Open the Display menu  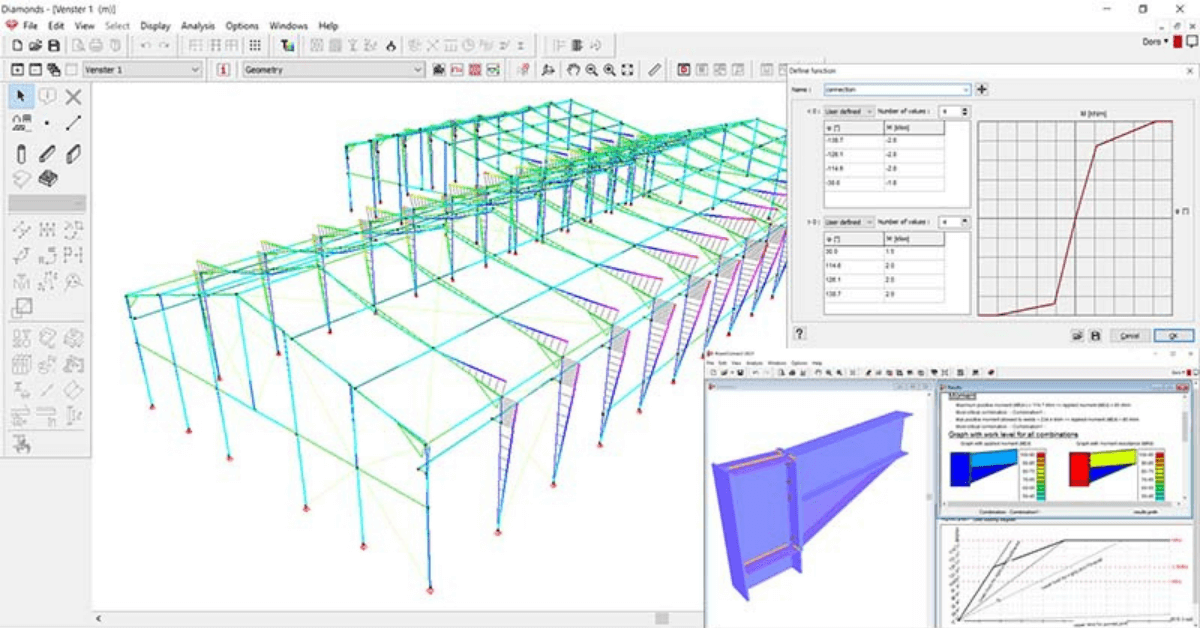155,25
